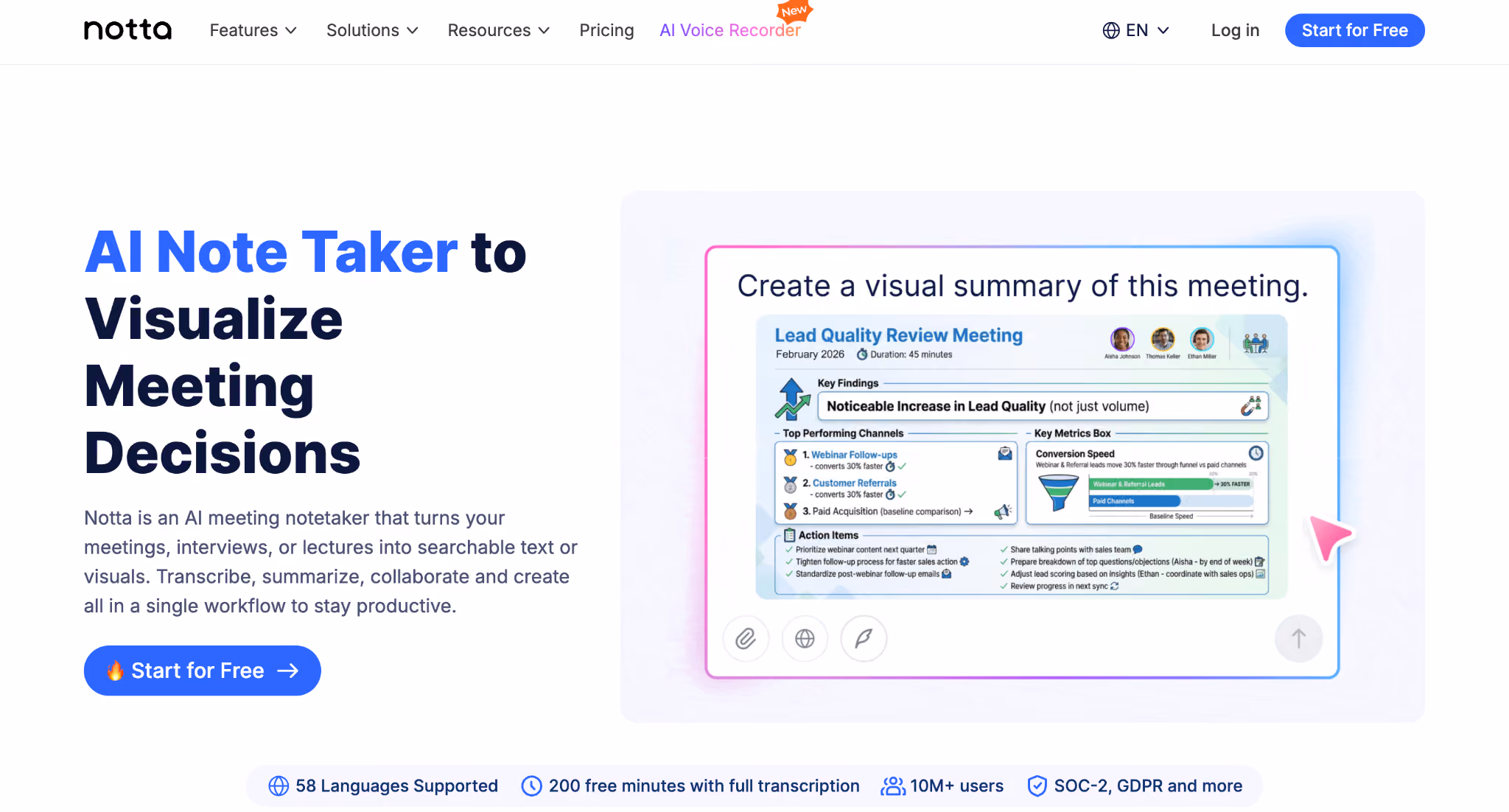The height and width of the screenshot is (812, 1509).
Task: Click the Notta description paragraph
Action: [331, 561]
